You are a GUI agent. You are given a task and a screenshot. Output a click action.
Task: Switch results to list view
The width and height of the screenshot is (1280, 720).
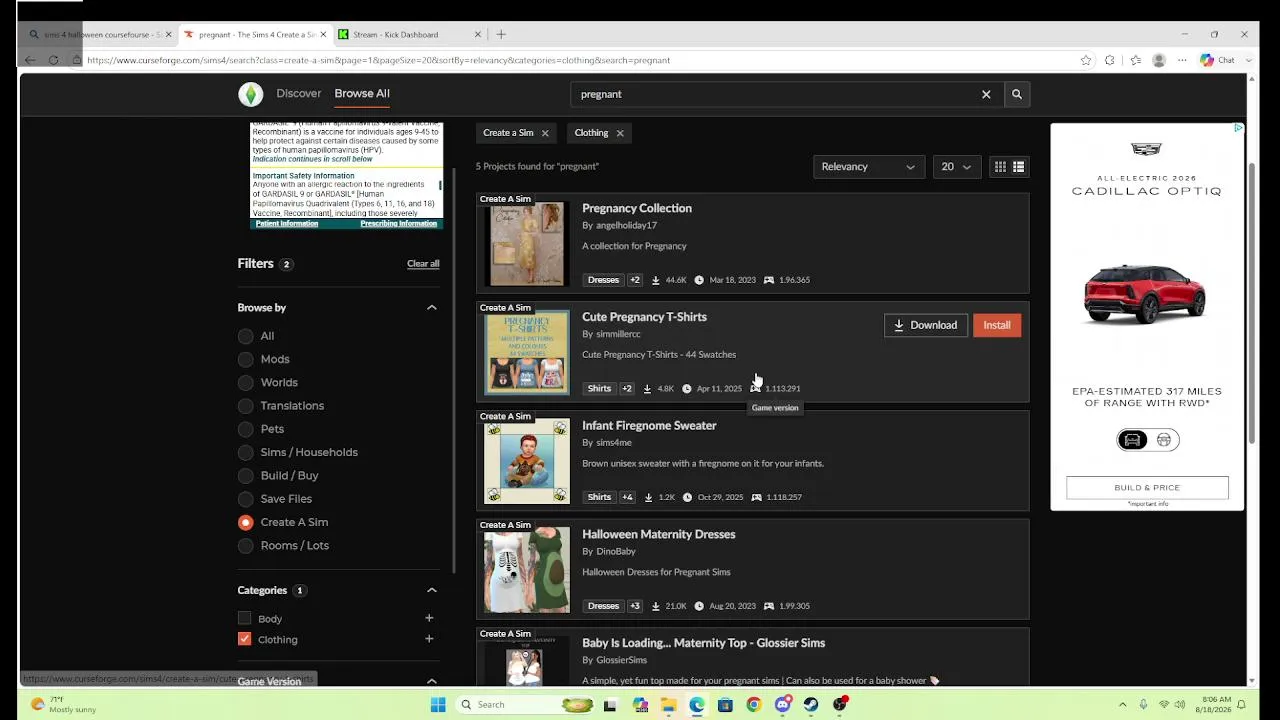coord(1018,167)
